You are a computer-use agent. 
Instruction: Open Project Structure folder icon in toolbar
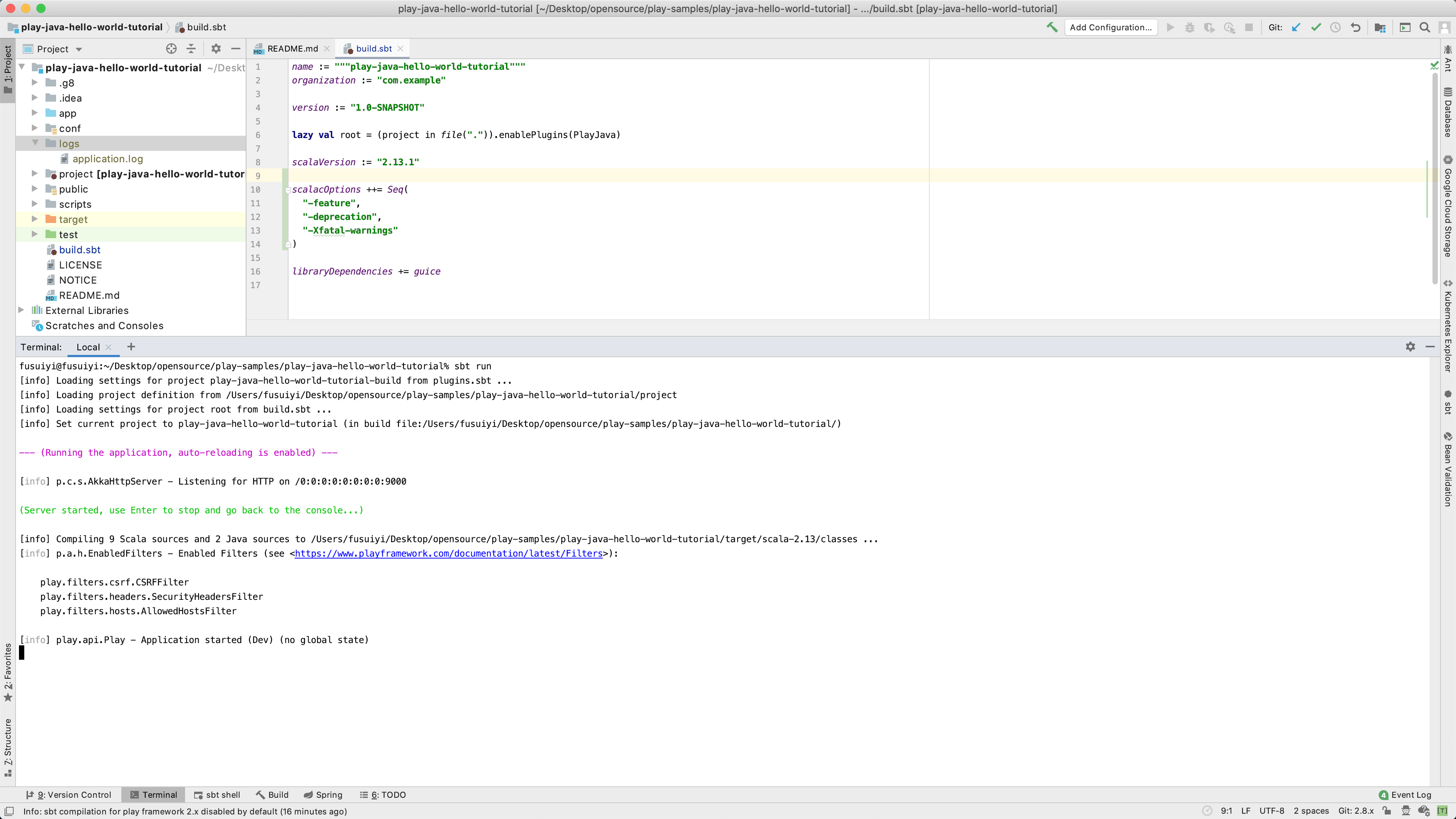click(x=1380, y=27)
